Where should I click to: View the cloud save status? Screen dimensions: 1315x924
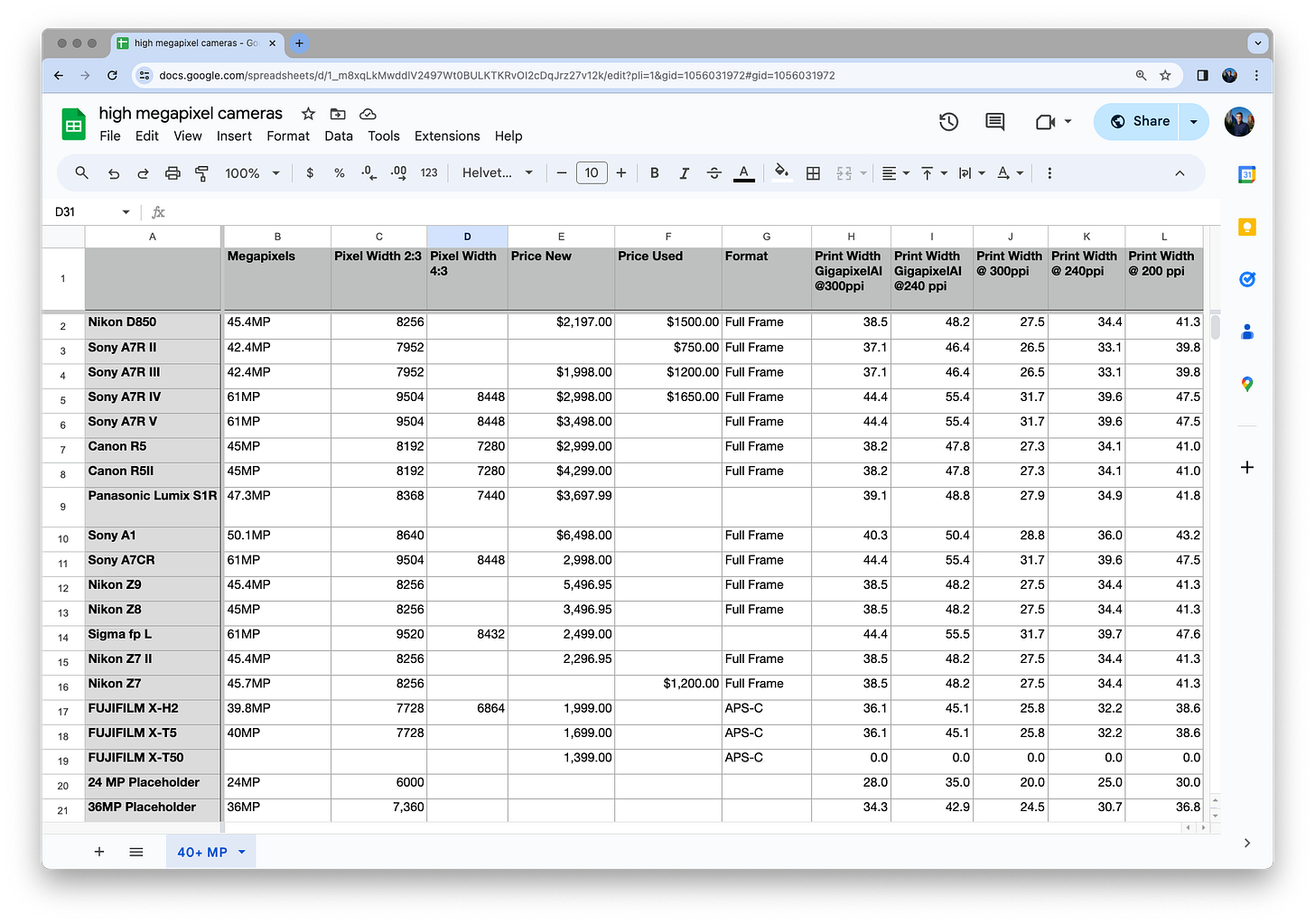[368, 114]
